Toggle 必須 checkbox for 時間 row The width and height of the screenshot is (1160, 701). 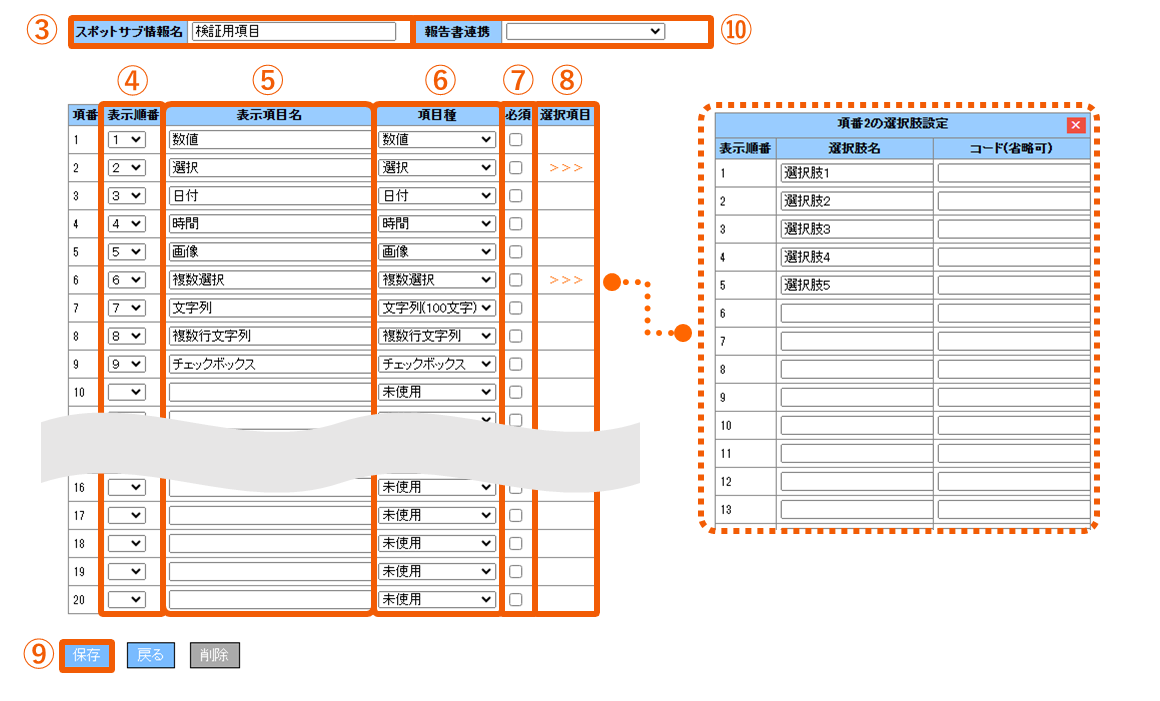[x=516, y=224]
